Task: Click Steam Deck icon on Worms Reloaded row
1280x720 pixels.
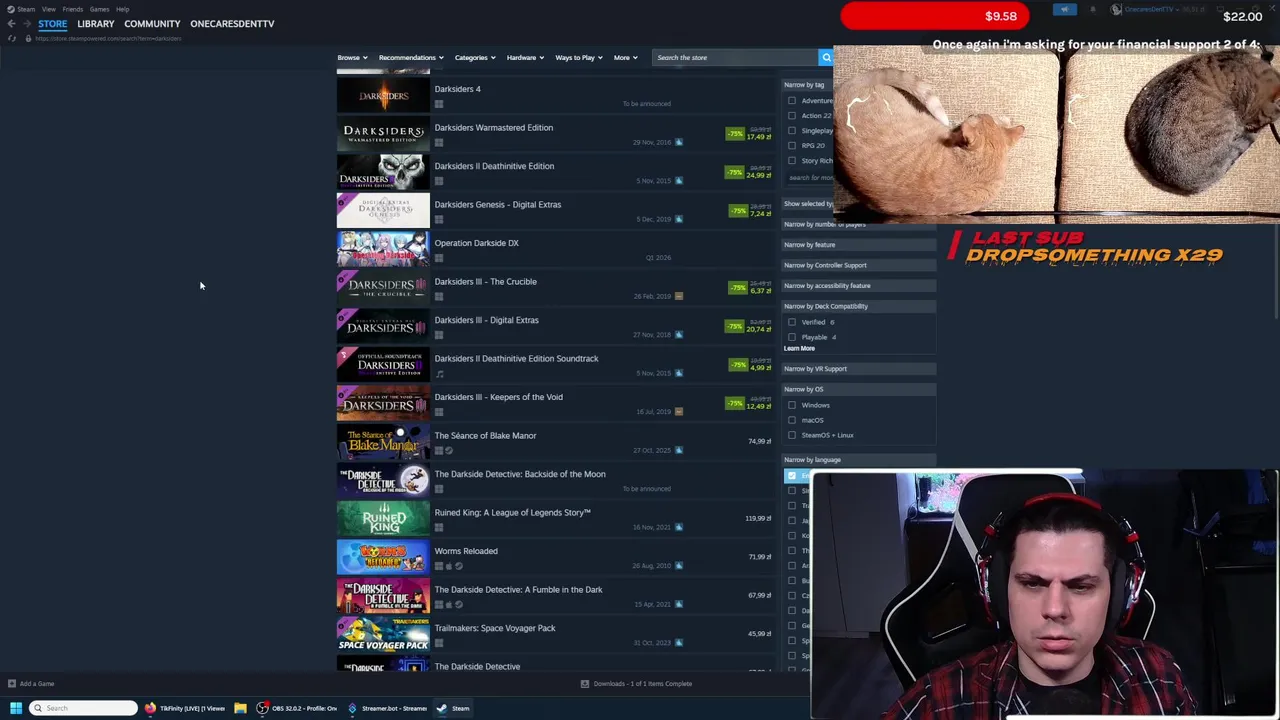Action: (x=458, y=566)
